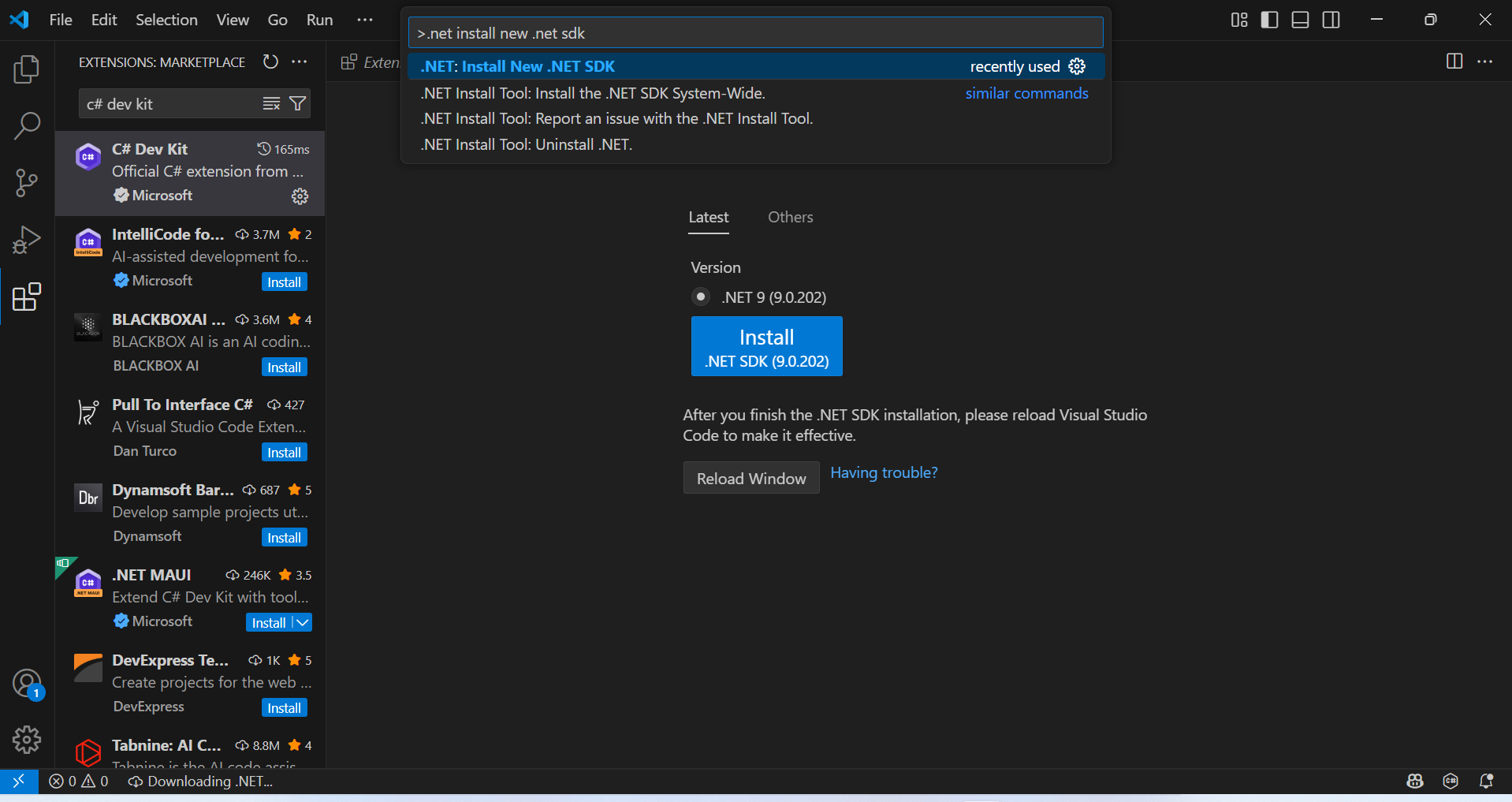Split the editor to the right

click(x=1454, y=62)
